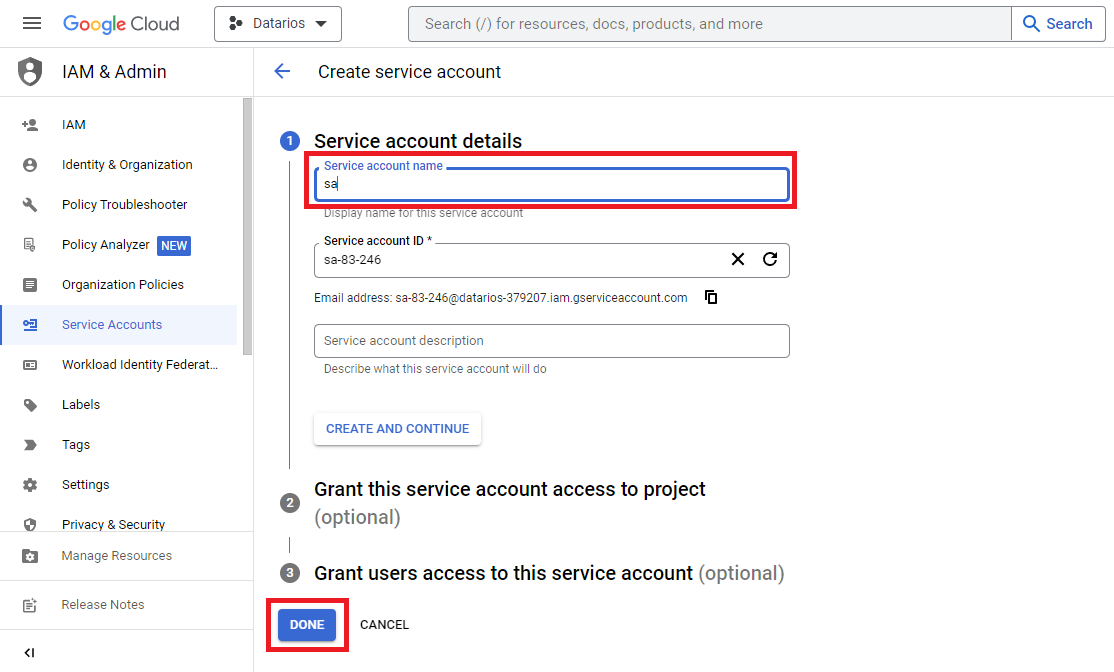This screenshot has height=672, width=1114.
Task: Cancel the service account creation
Action: click(384, 625)
